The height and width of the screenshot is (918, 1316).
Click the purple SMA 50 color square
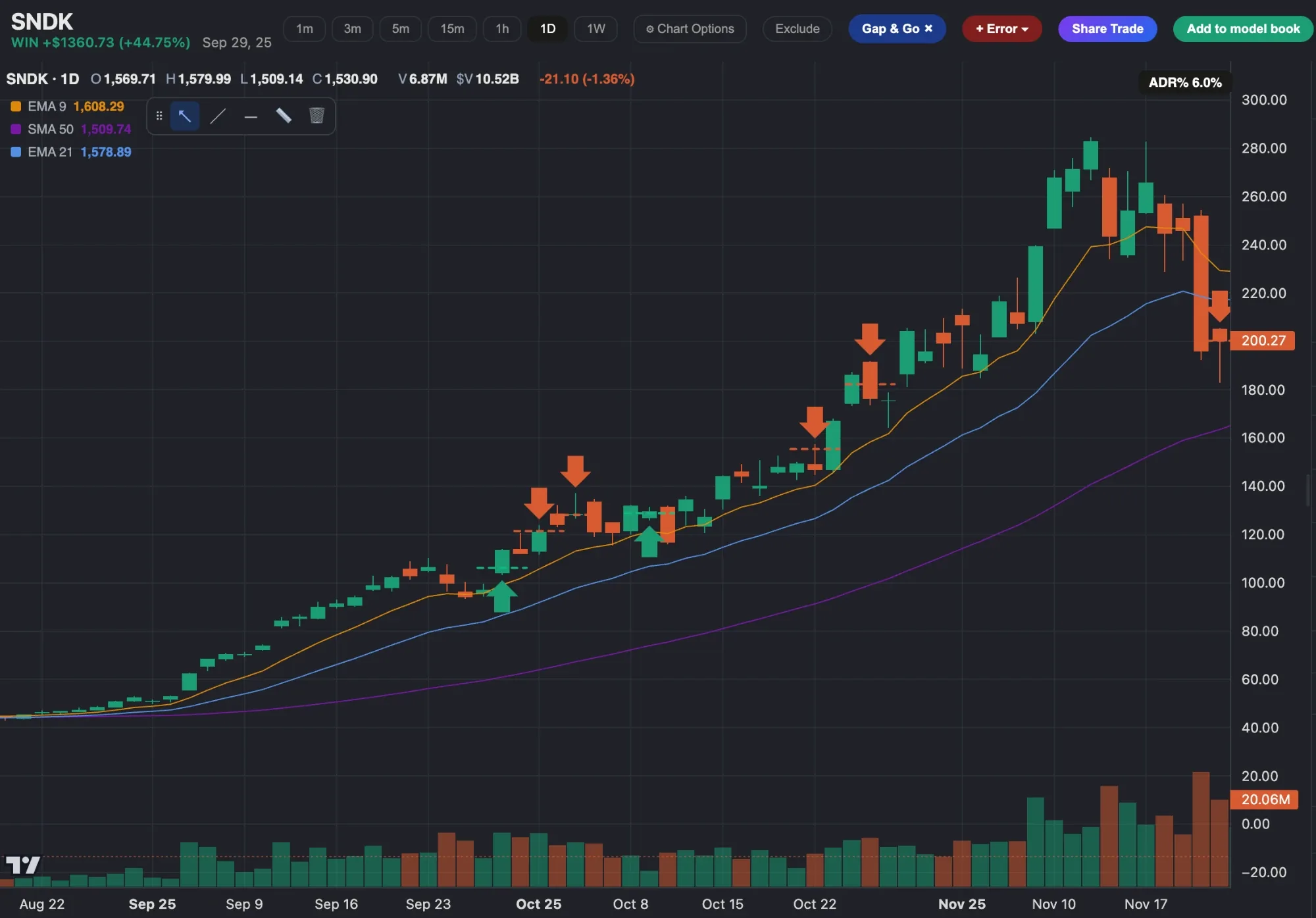(16, 129)
